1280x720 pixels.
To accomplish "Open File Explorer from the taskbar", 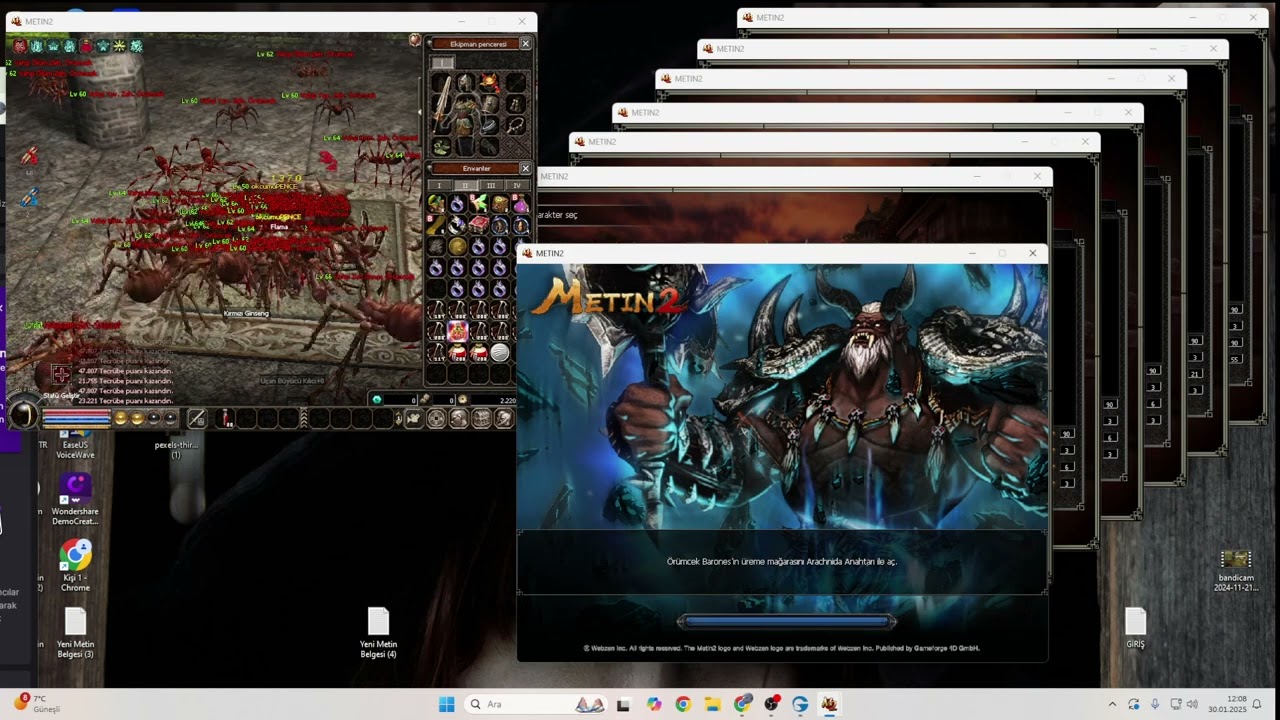I will [x=712, y=704].
